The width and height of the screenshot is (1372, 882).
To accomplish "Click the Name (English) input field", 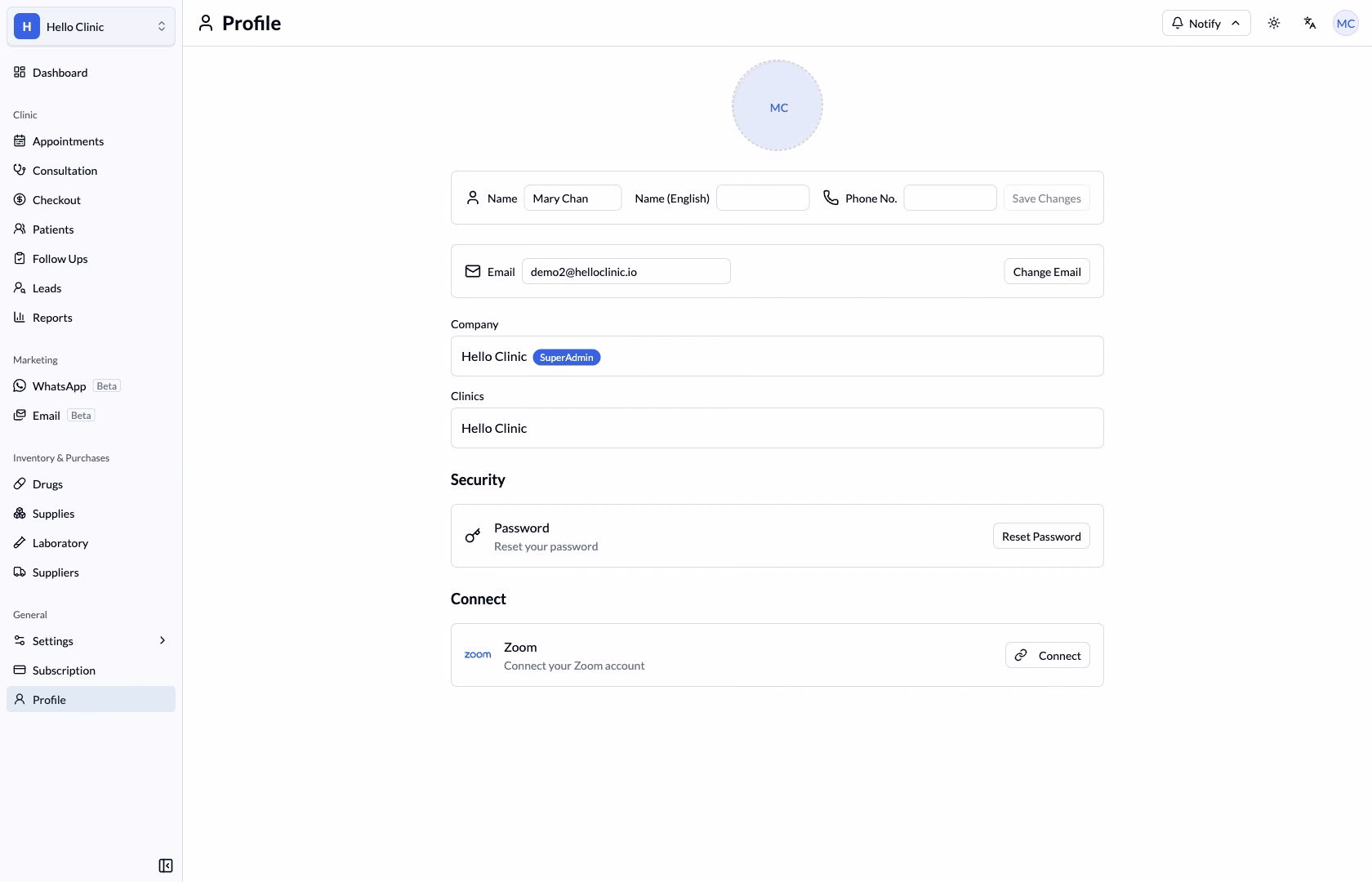I will [763, 198].
